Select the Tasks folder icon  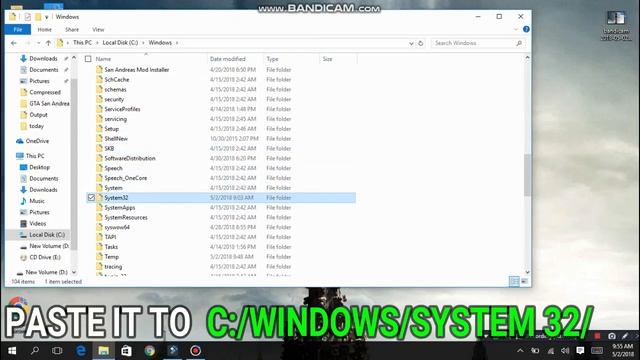[99, 247]
